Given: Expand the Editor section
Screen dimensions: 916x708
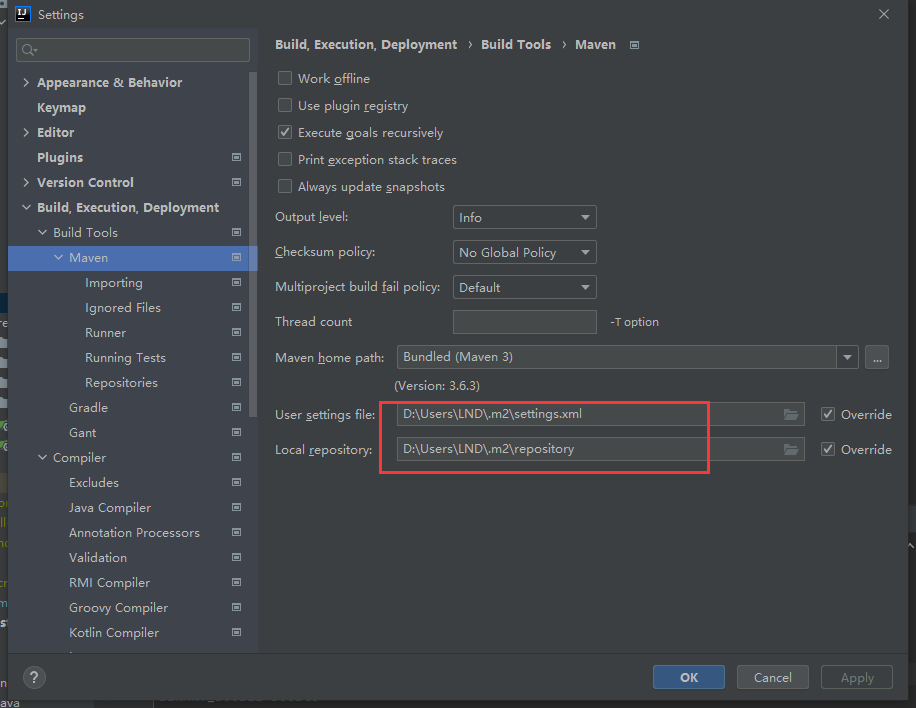Looking at the screenshot, I should coord(26,133).
